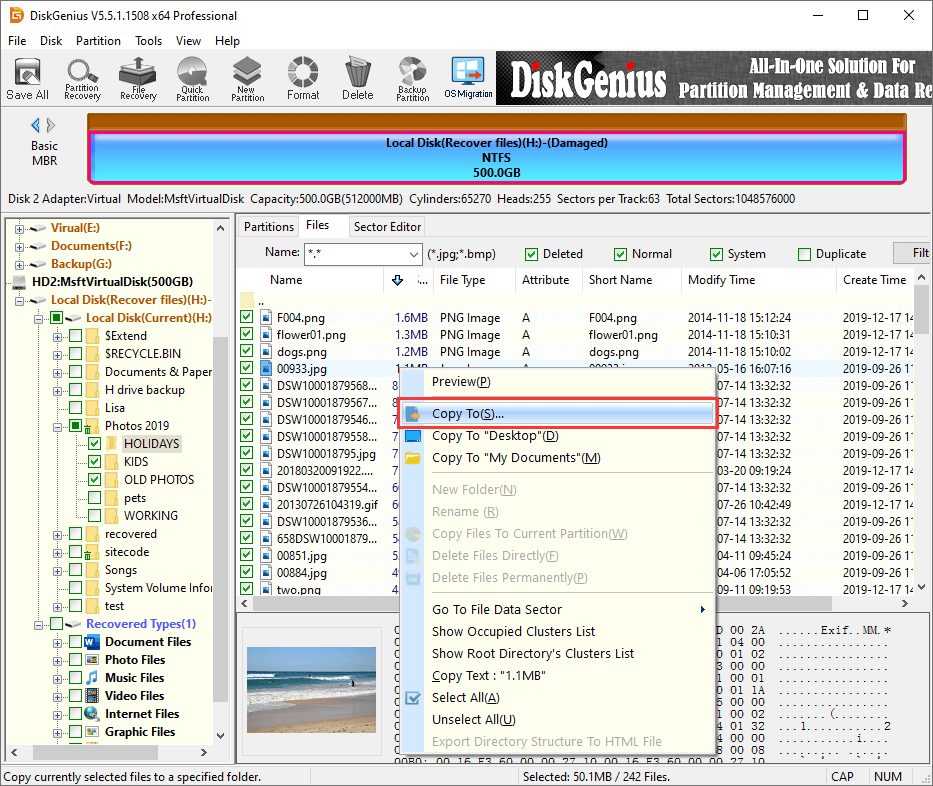This screenshot has height=786, width=933.
Task: Click the Filter button
Action: 913,253
